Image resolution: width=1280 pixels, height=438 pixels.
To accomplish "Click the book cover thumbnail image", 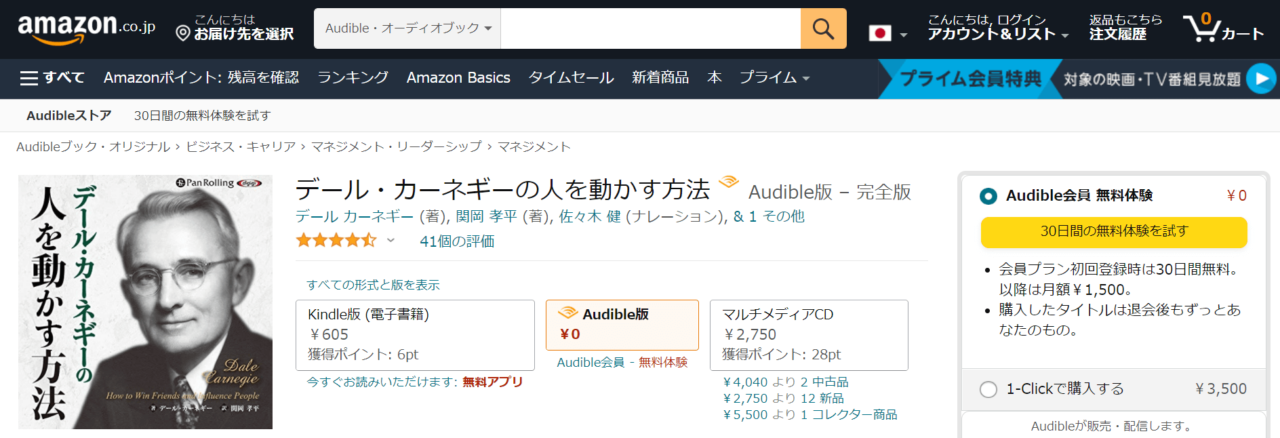I will click(x=146, y=302).
